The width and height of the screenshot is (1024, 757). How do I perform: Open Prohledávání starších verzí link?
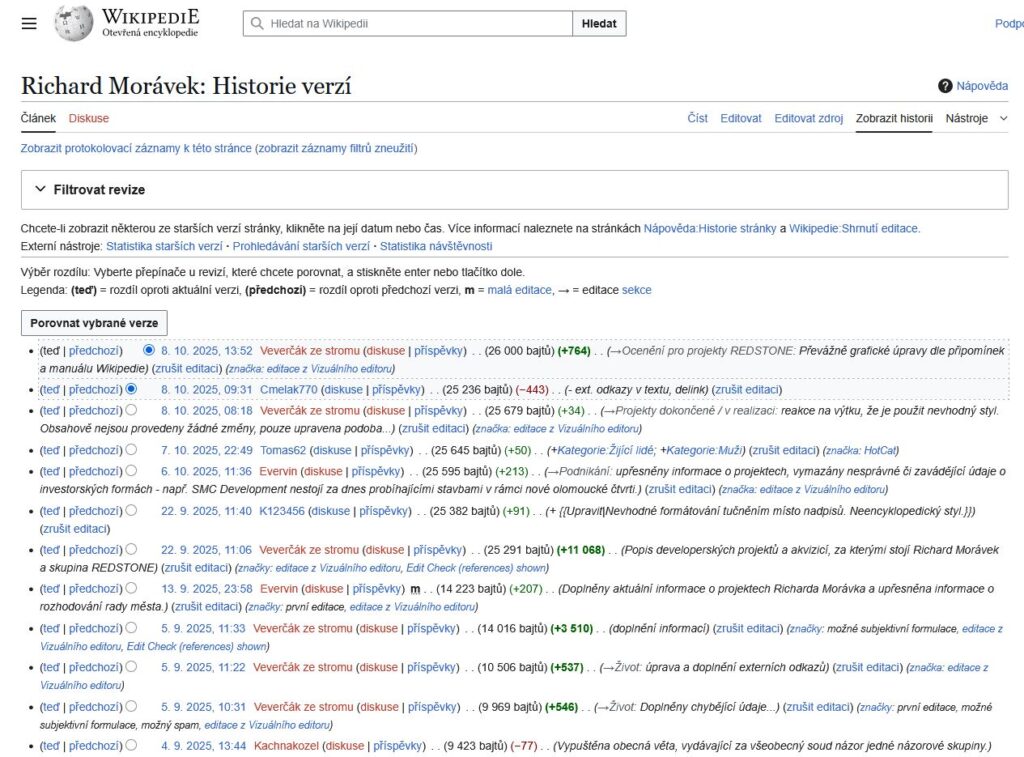pyautogui.click(x=301, y=246)
